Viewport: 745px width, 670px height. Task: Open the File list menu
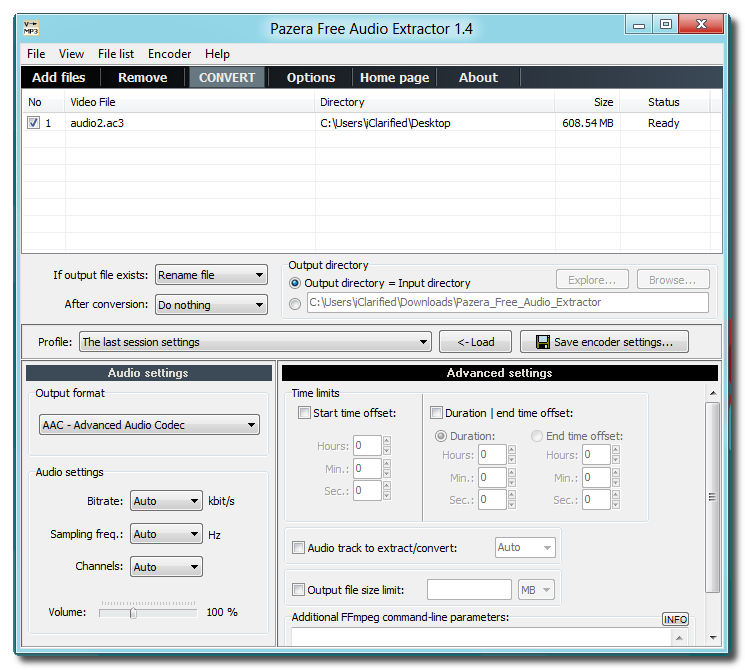[116, 54]
